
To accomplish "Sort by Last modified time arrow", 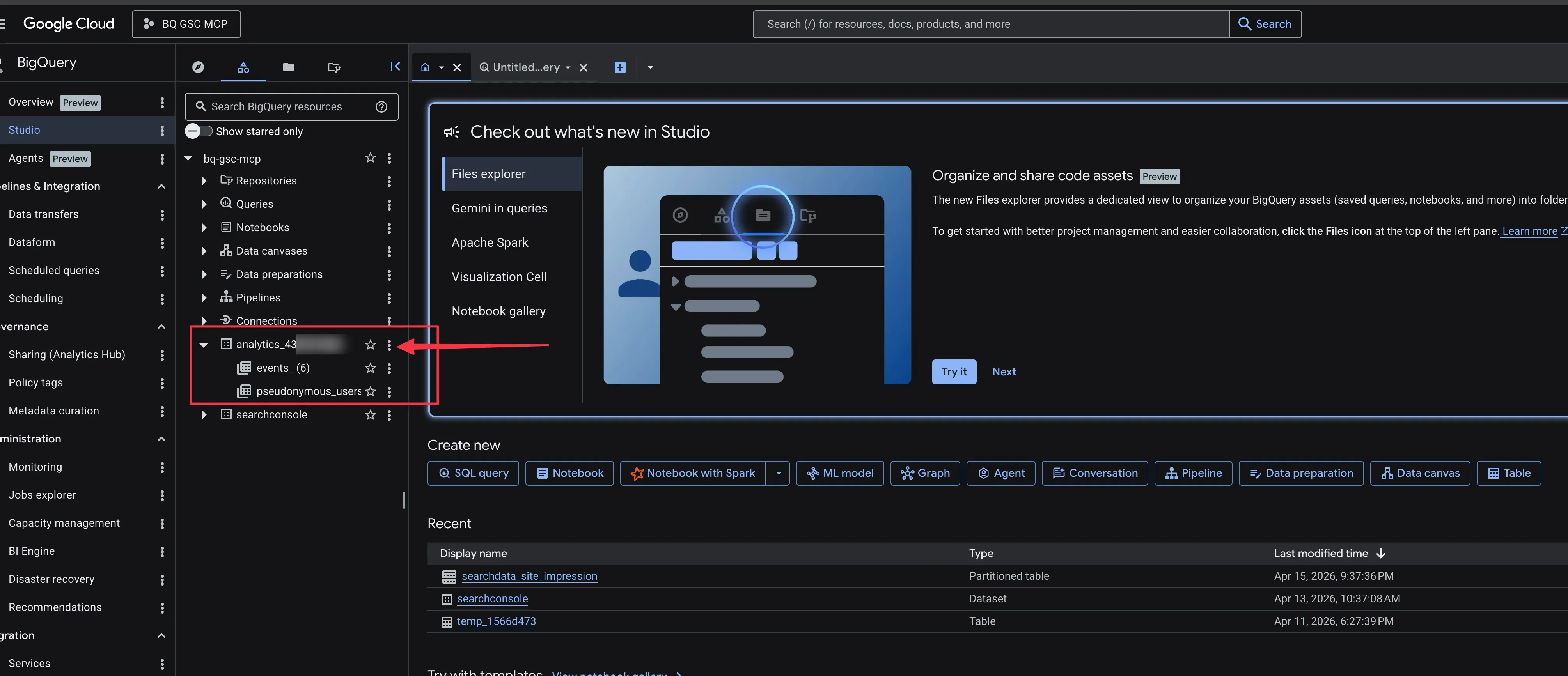I will tap(1380, 553).
